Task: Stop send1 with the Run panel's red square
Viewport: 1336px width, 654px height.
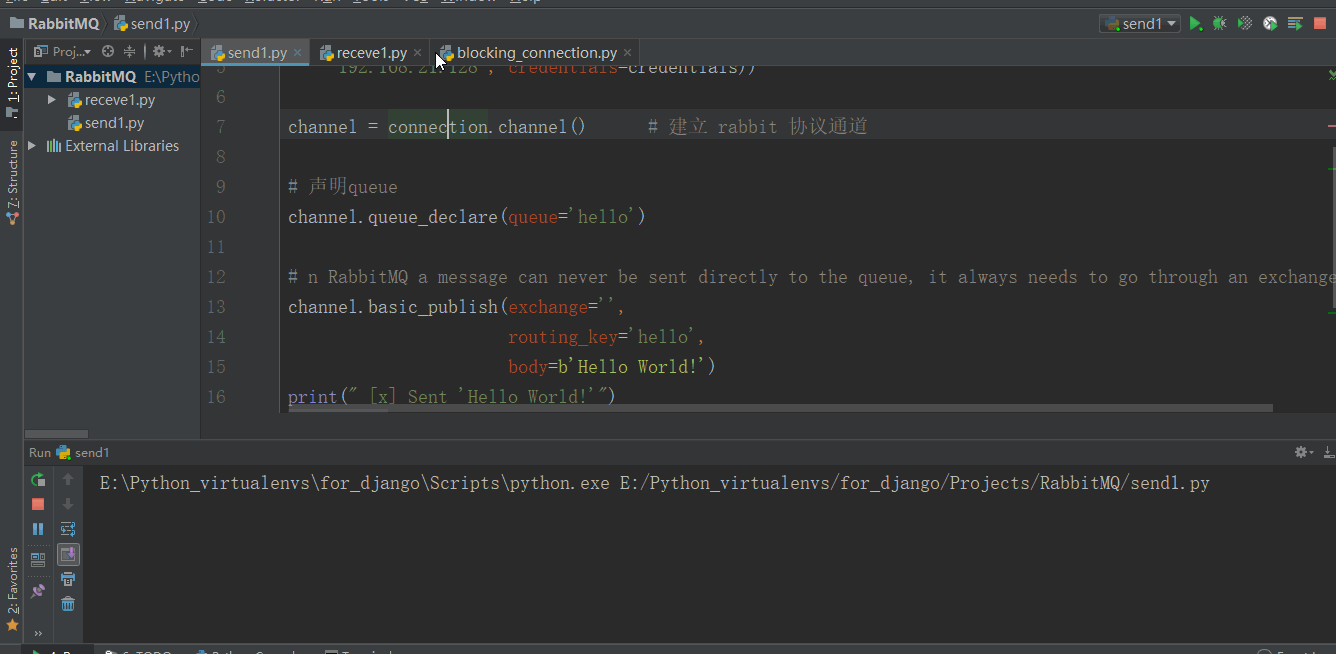Action: tap(38, 504)
